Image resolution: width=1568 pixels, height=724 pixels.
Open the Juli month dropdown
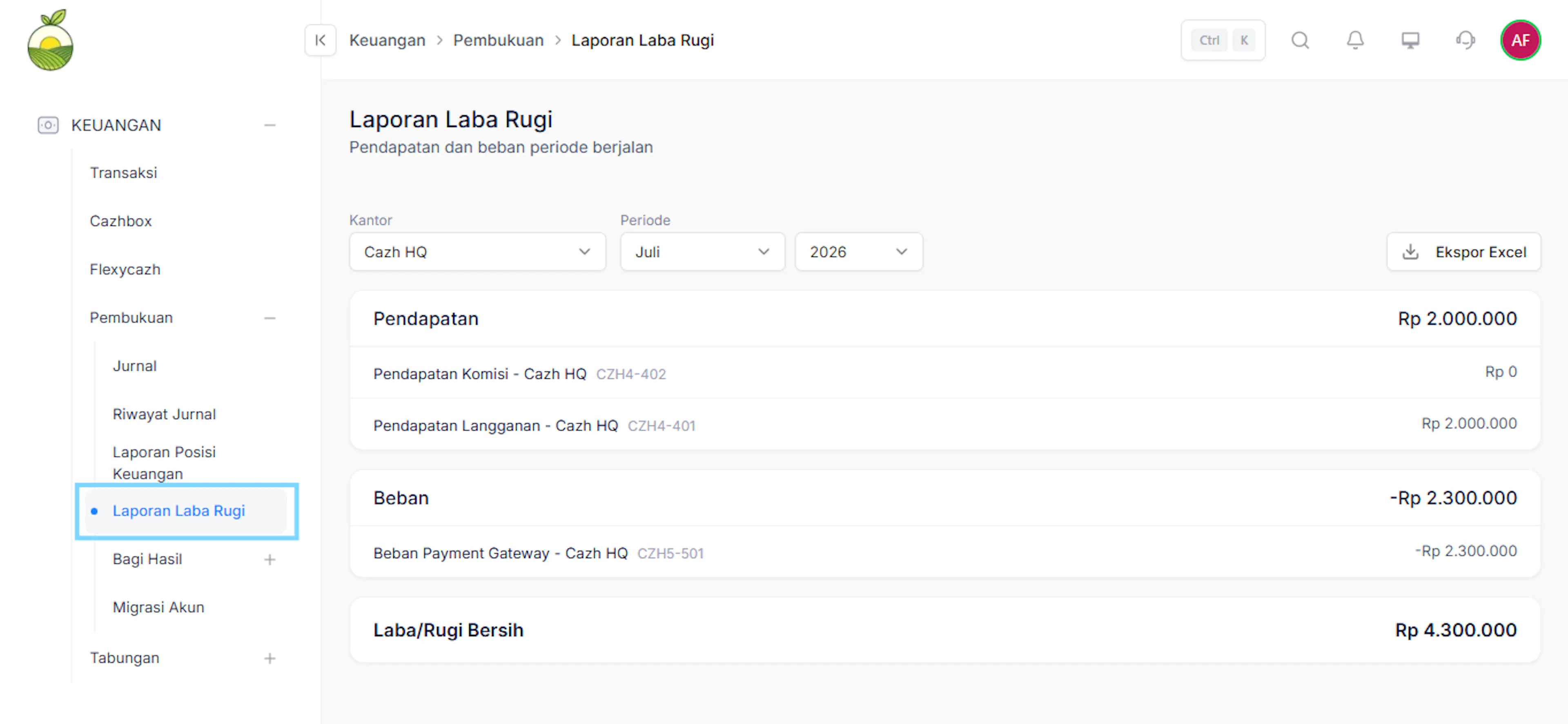702,252
